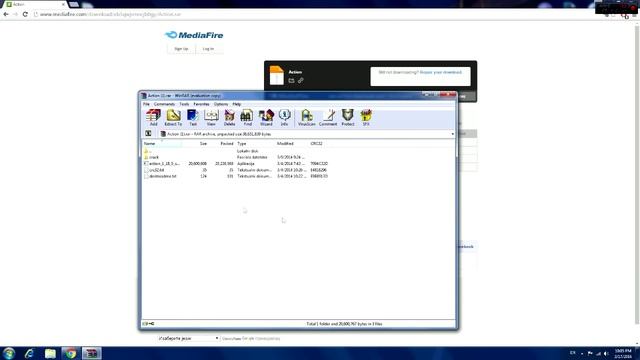Open Internet Explorer from the taskbar

(29, 353)
